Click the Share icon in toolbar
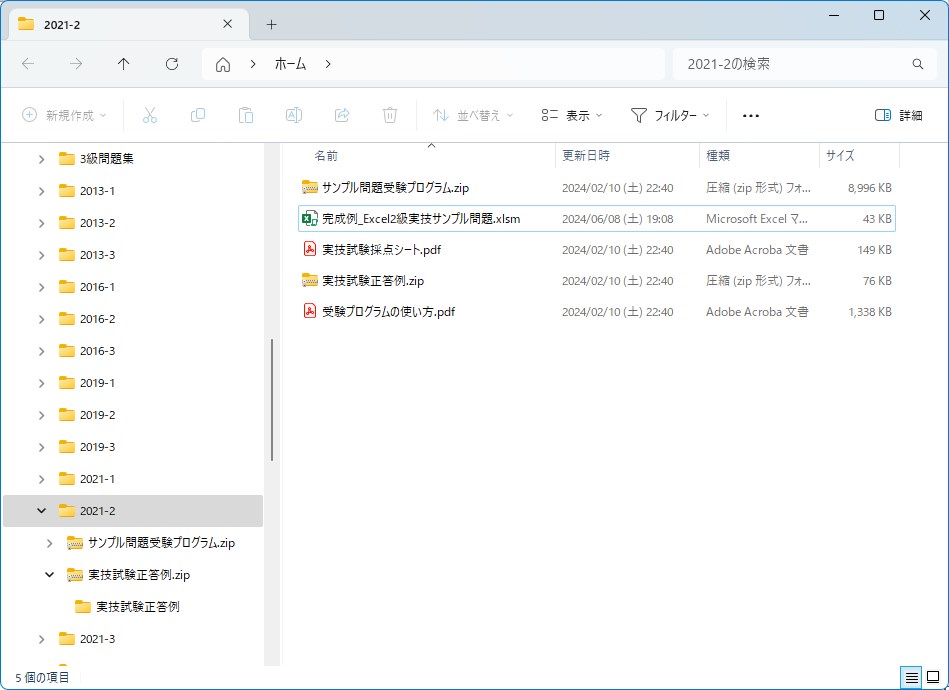The width and height of the screenshot is (949, 690). (x=342, y=115)
